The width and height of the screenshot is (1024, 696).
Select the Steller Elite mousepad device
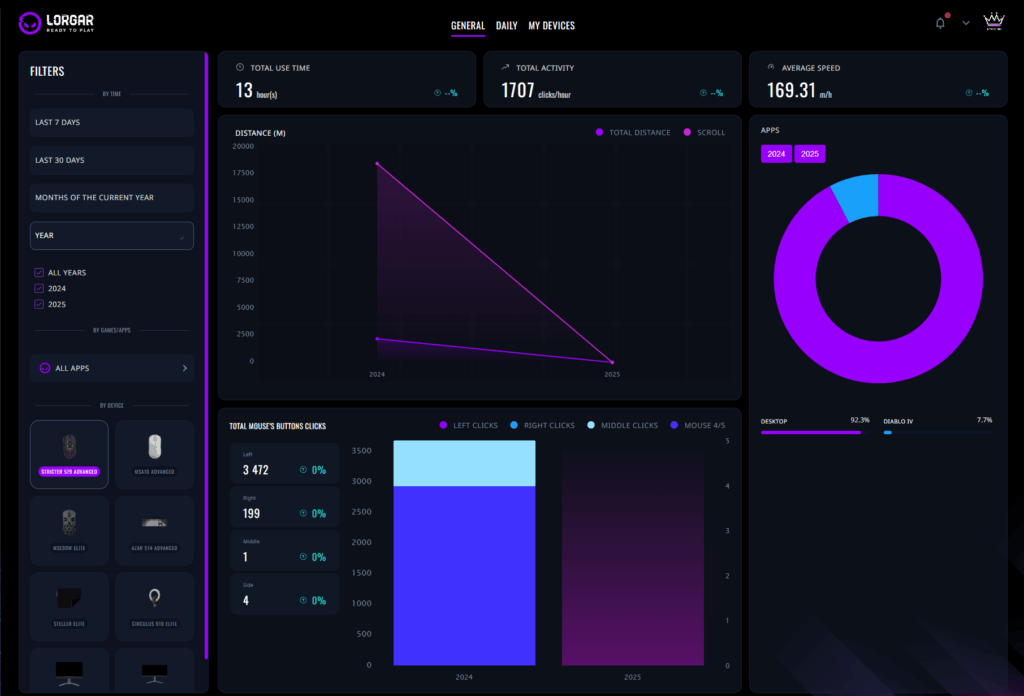[x=69, y=606]
